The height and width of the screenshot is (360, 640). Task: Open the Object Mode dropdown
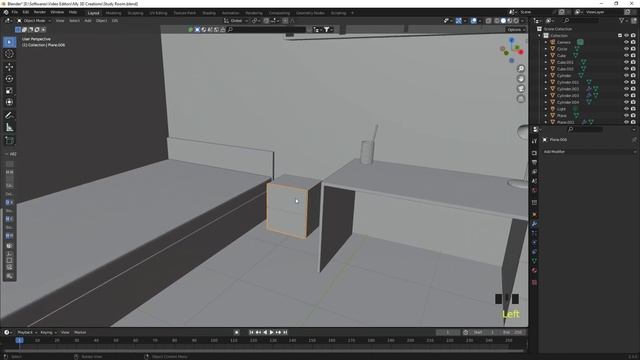[34, 20]
